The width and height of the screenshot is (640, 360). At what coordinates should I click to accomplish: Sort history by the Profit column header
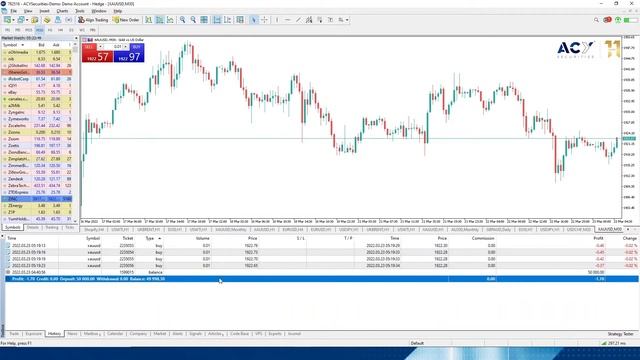point(598,238)
